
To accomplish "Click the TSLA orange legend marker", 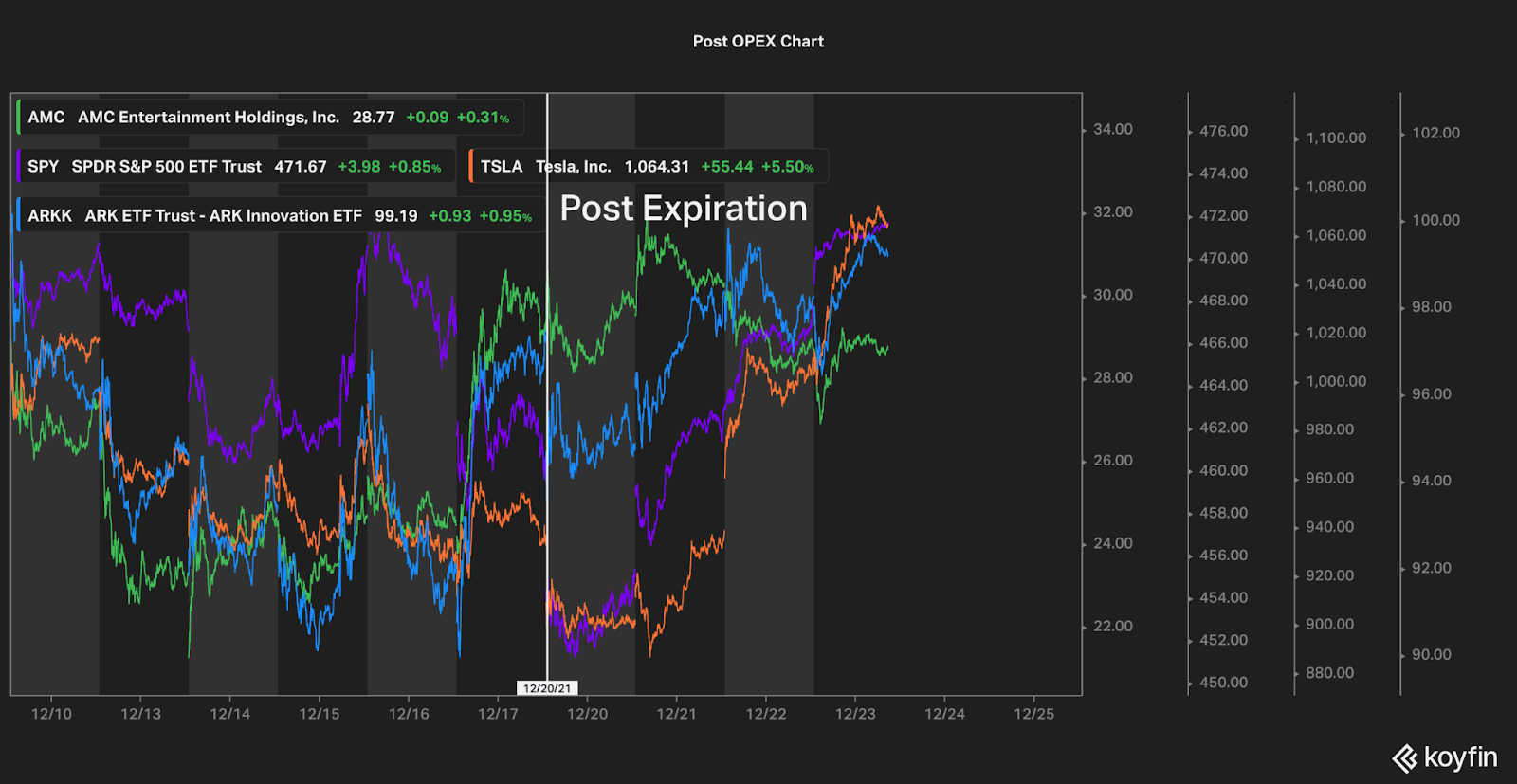I will tap(471, 167).
